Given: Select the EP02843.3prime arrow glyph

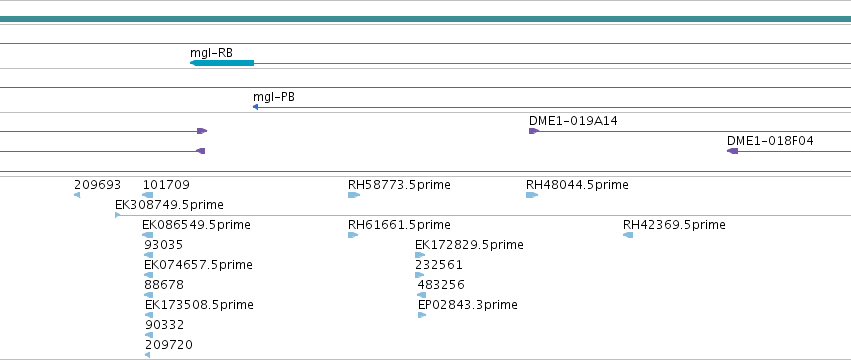Looking at the screenshot, I should pyautogui.click(x=422, y=315).
